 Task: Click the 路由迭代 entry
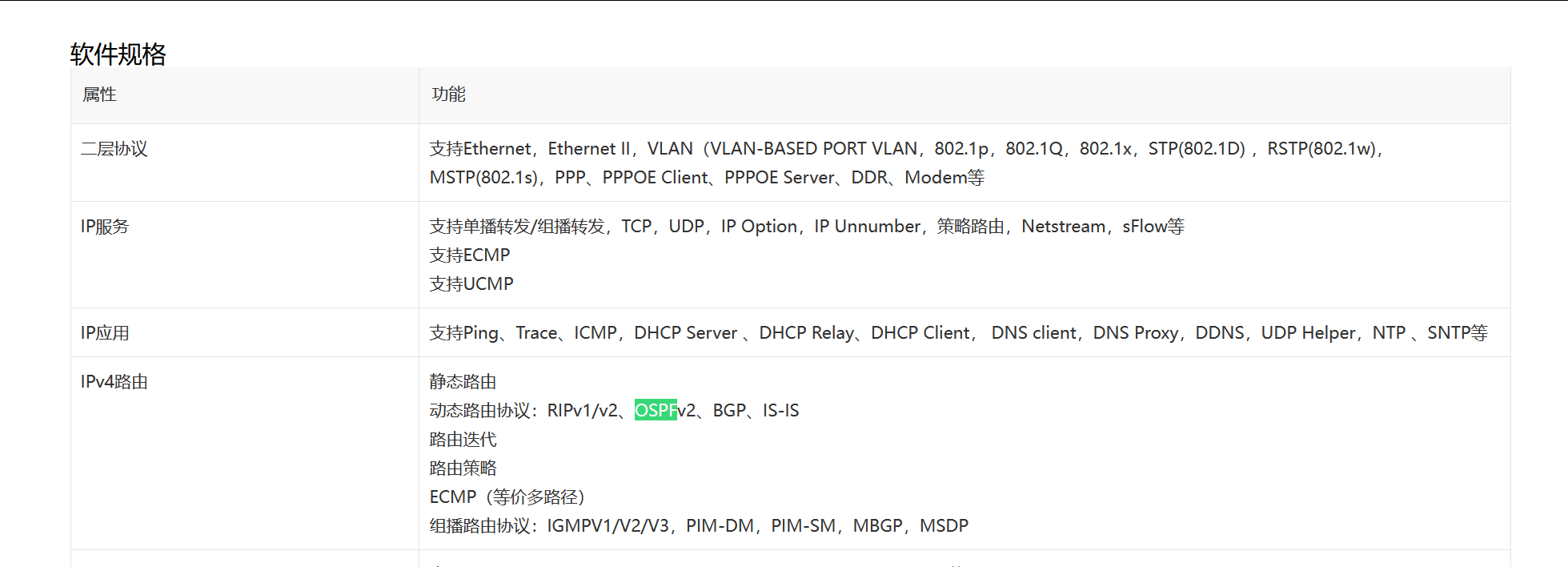[x=463, y=440]
